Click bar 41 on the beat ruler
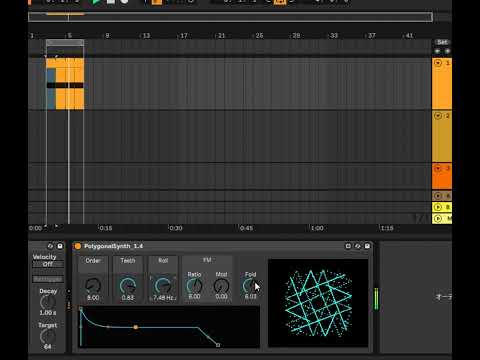Image resolution: width=480 pixels, height=360 pixels. pyautogui.click(x=409, y=35)
